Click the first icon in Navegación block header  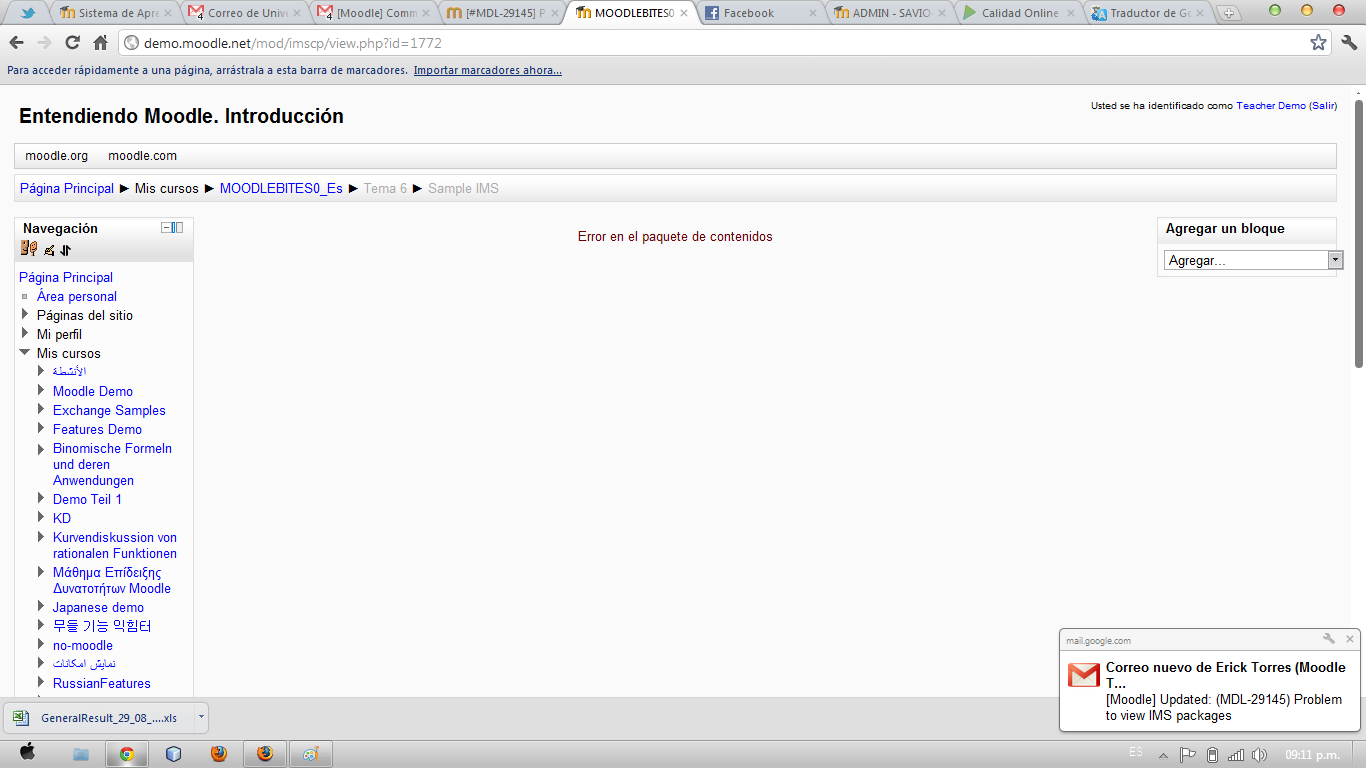tap(28, 249)
